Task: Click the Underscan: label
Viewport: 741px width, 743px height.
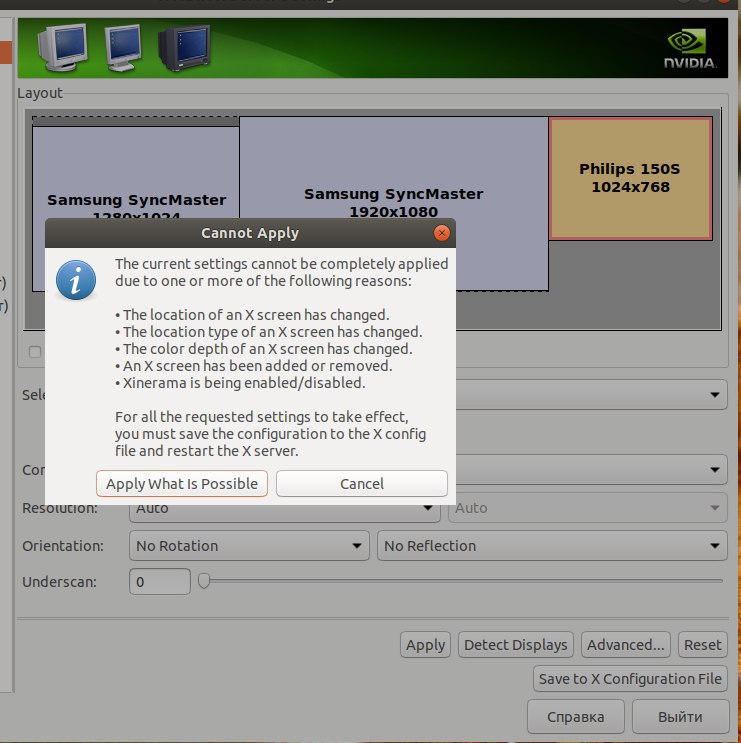Action: pyautogui.click(x=59, y=581)
